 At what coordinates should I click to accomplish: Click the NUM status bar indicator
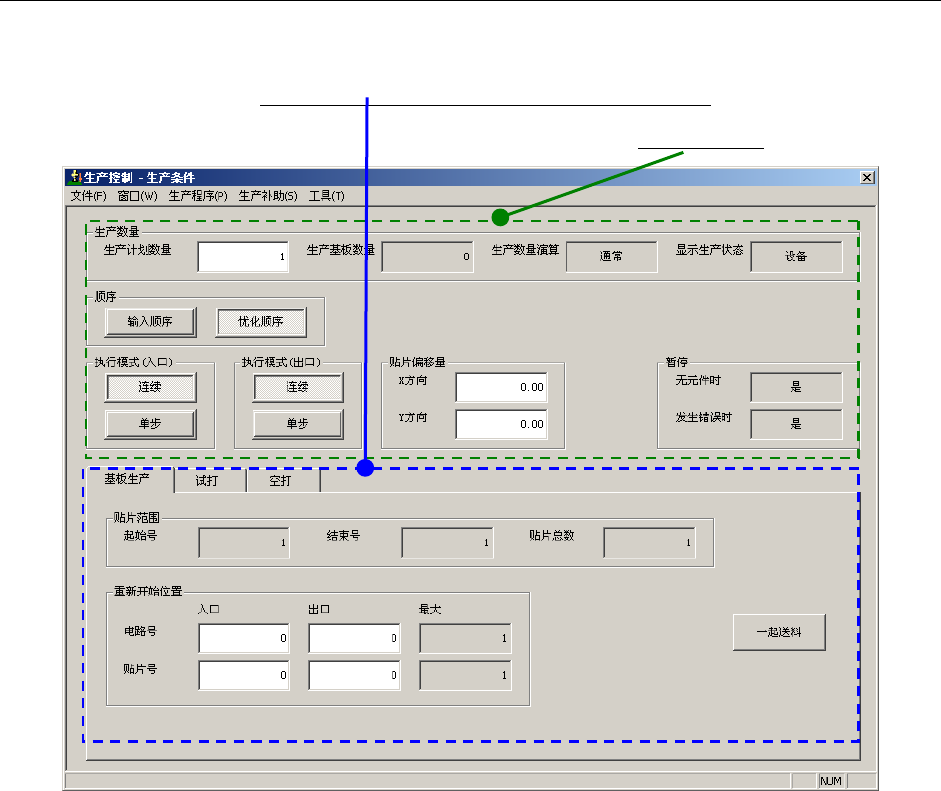point(831,781)
